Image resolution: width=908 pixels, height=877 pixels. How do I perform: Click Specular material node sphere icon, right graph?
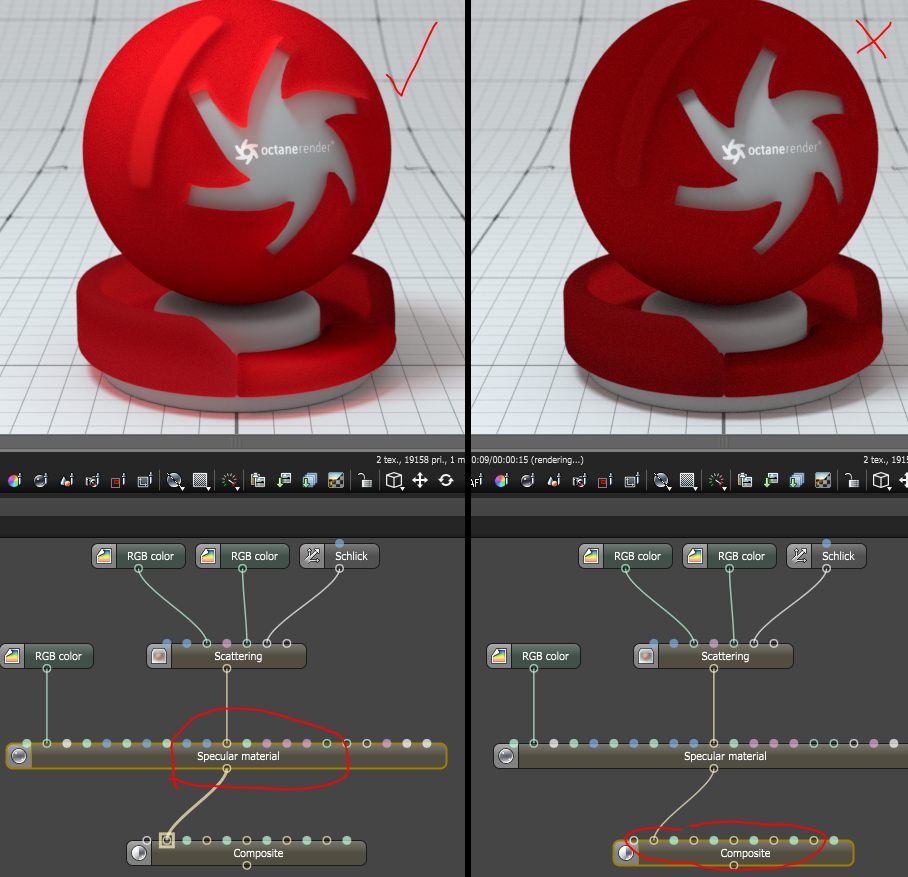[x=506, y=757]
